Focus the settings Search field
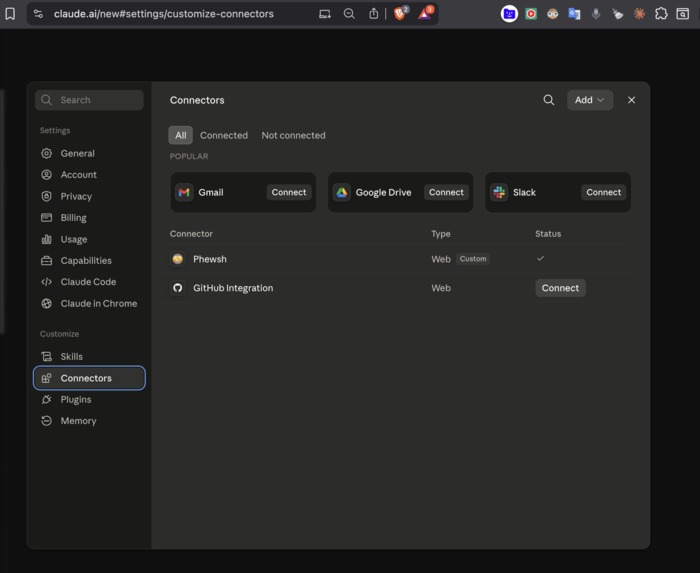 (89, 100)
